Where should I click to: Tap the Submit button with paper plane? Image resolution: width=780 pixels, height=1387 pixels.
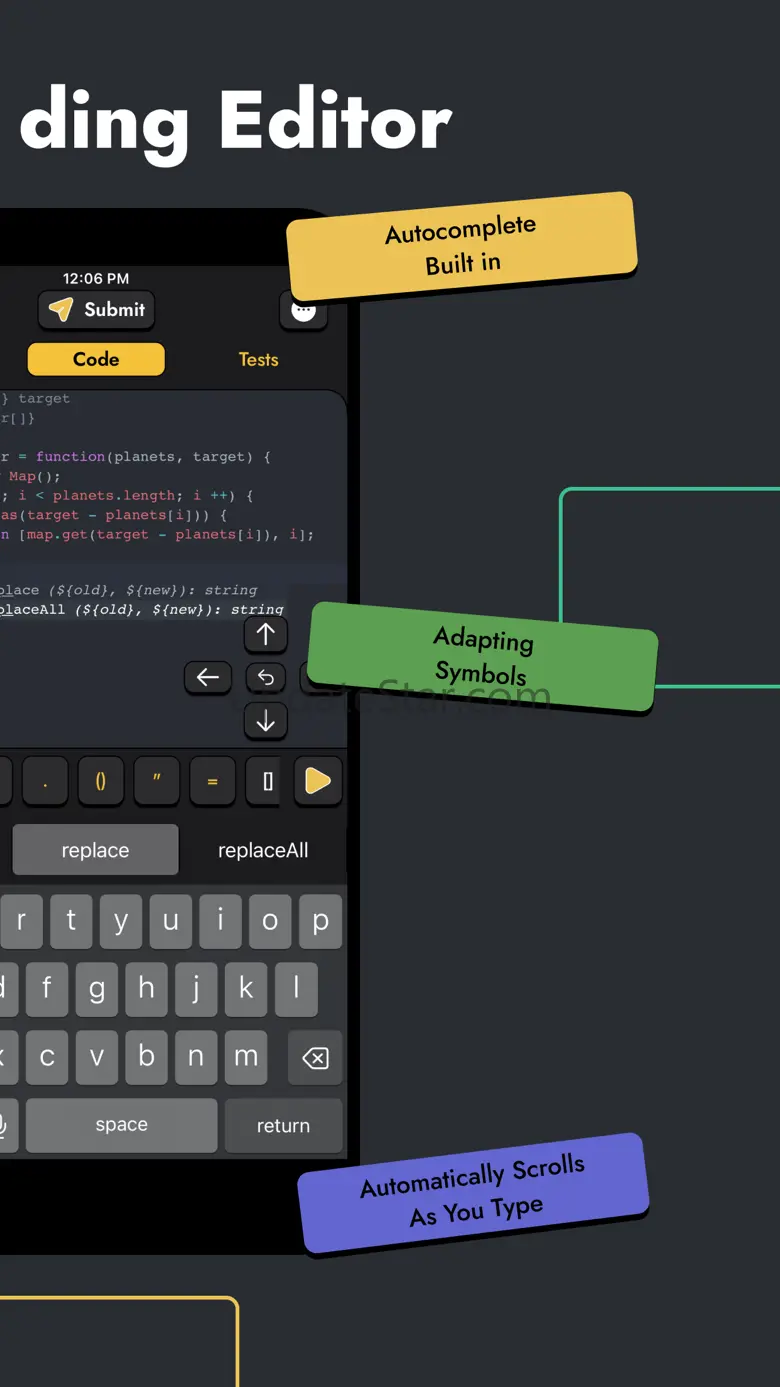point(96,310)
